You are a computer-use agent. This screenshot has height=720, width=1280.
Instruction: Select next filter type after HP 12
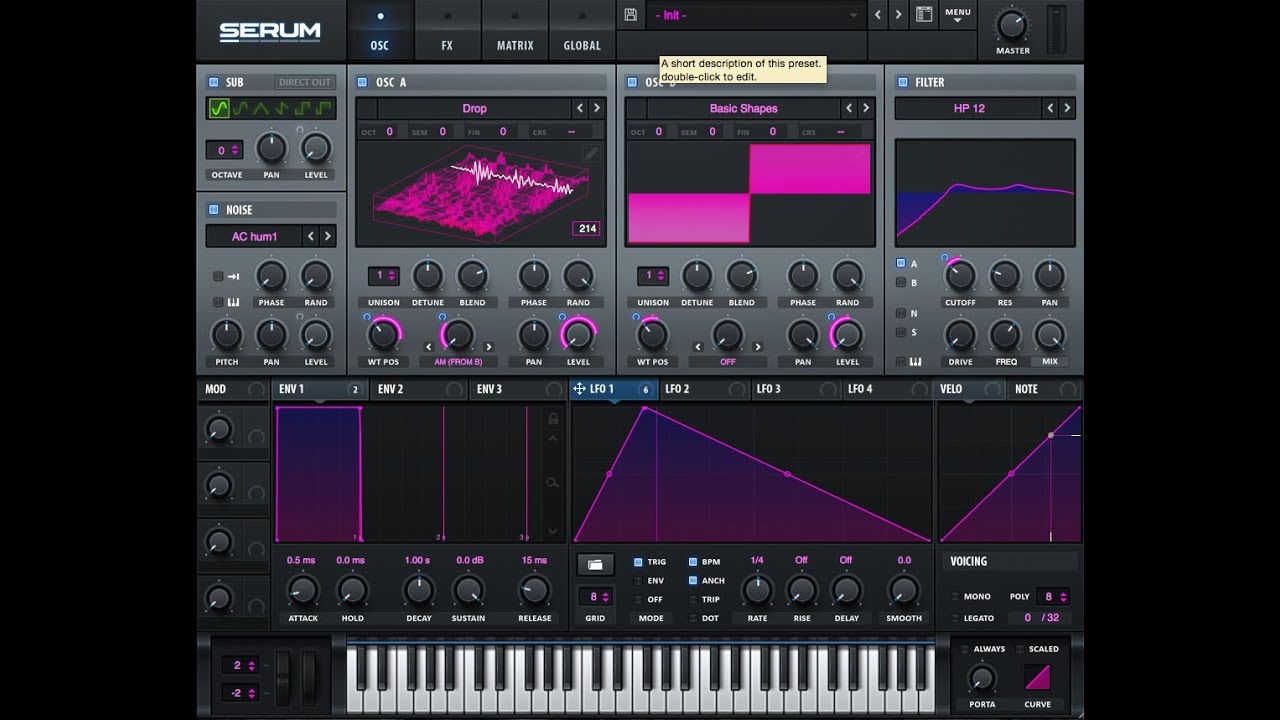(1067, 108)
